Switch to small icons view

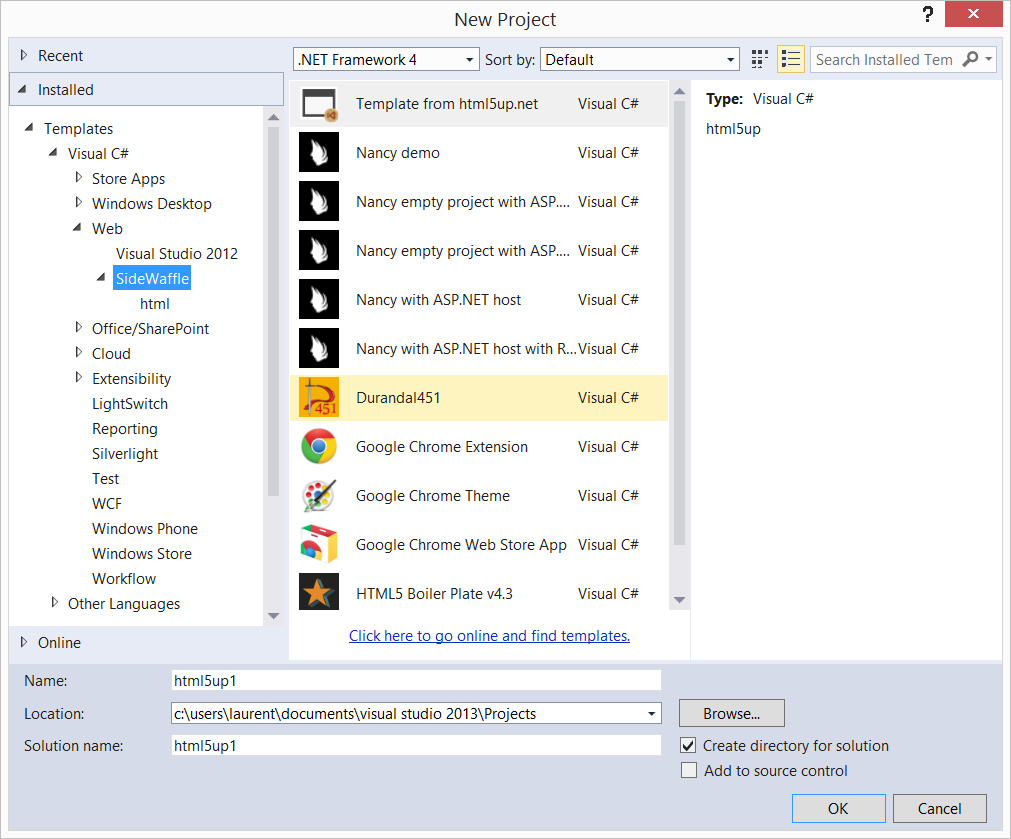(x=760, y=59)
